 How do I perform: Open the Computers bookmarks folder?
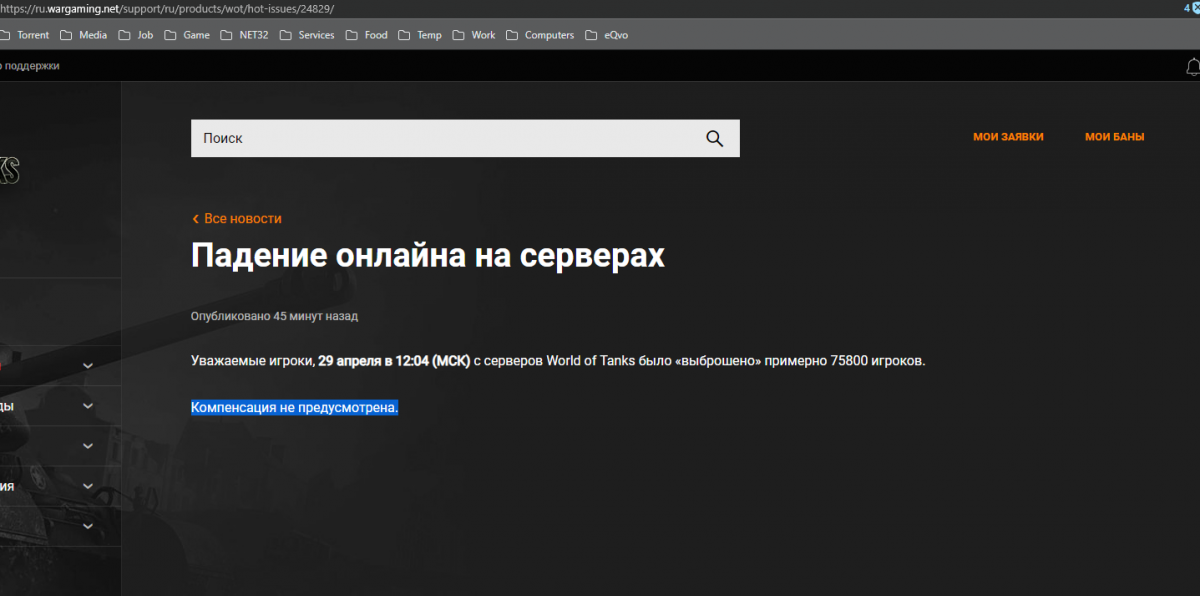point(540,35)
